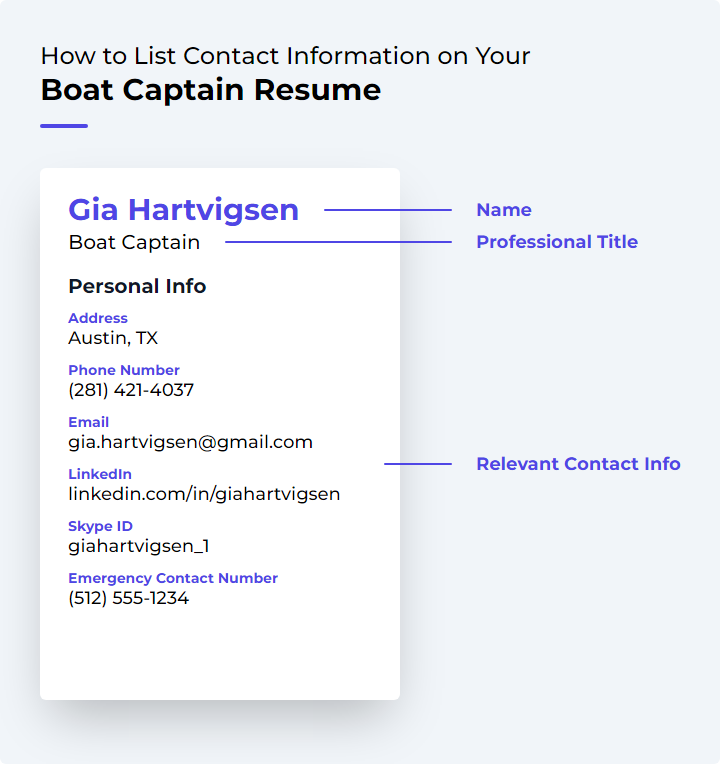
Task: Click the purple underline below the heading
Action: point(64,126)
